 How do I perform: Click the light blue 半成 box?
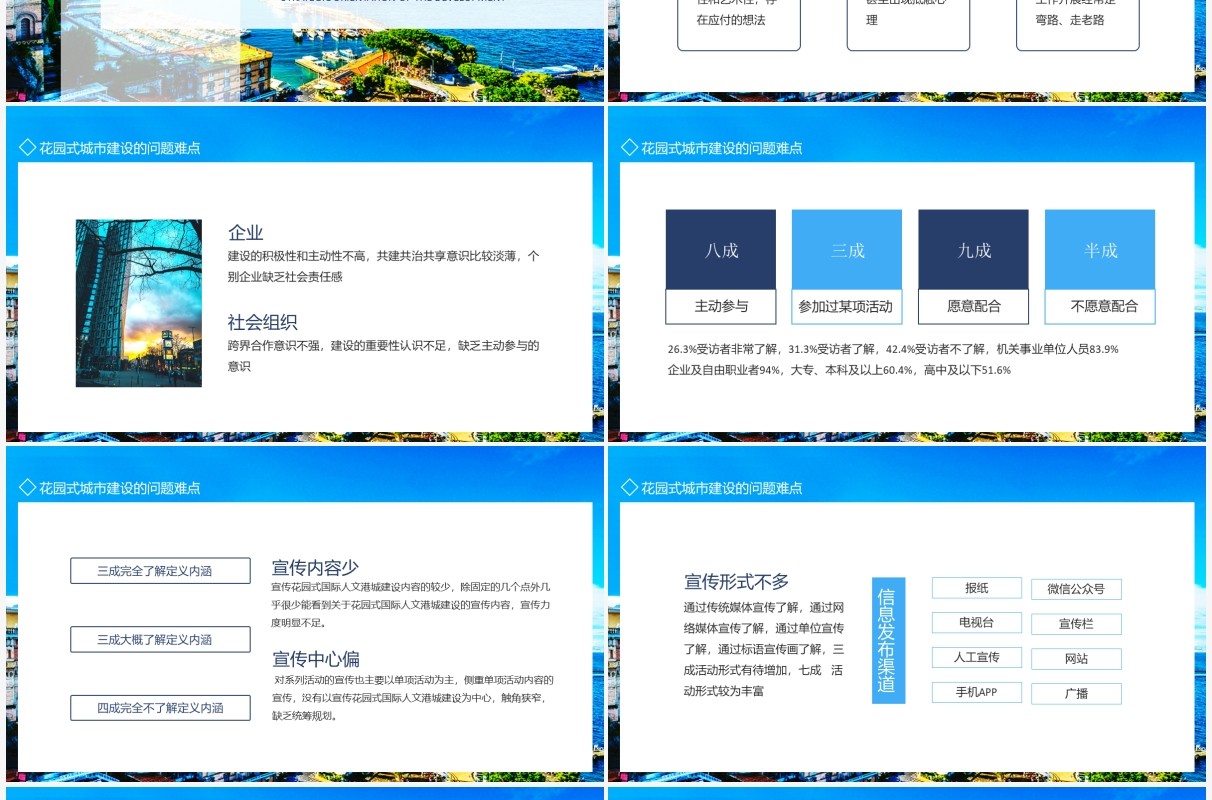point(1100,250)
